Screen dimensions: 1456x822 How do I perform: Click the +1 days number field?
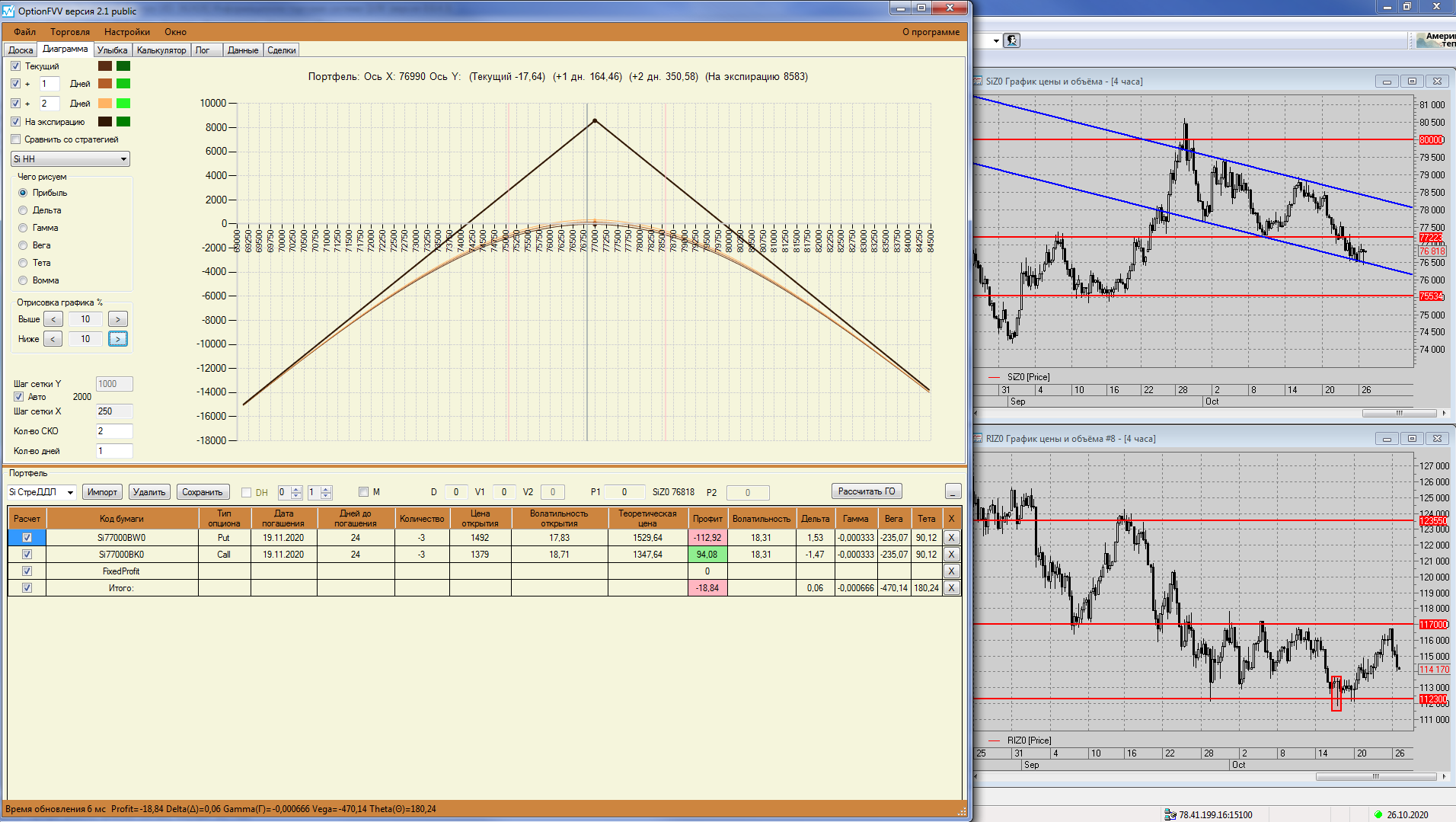(49, 84)
